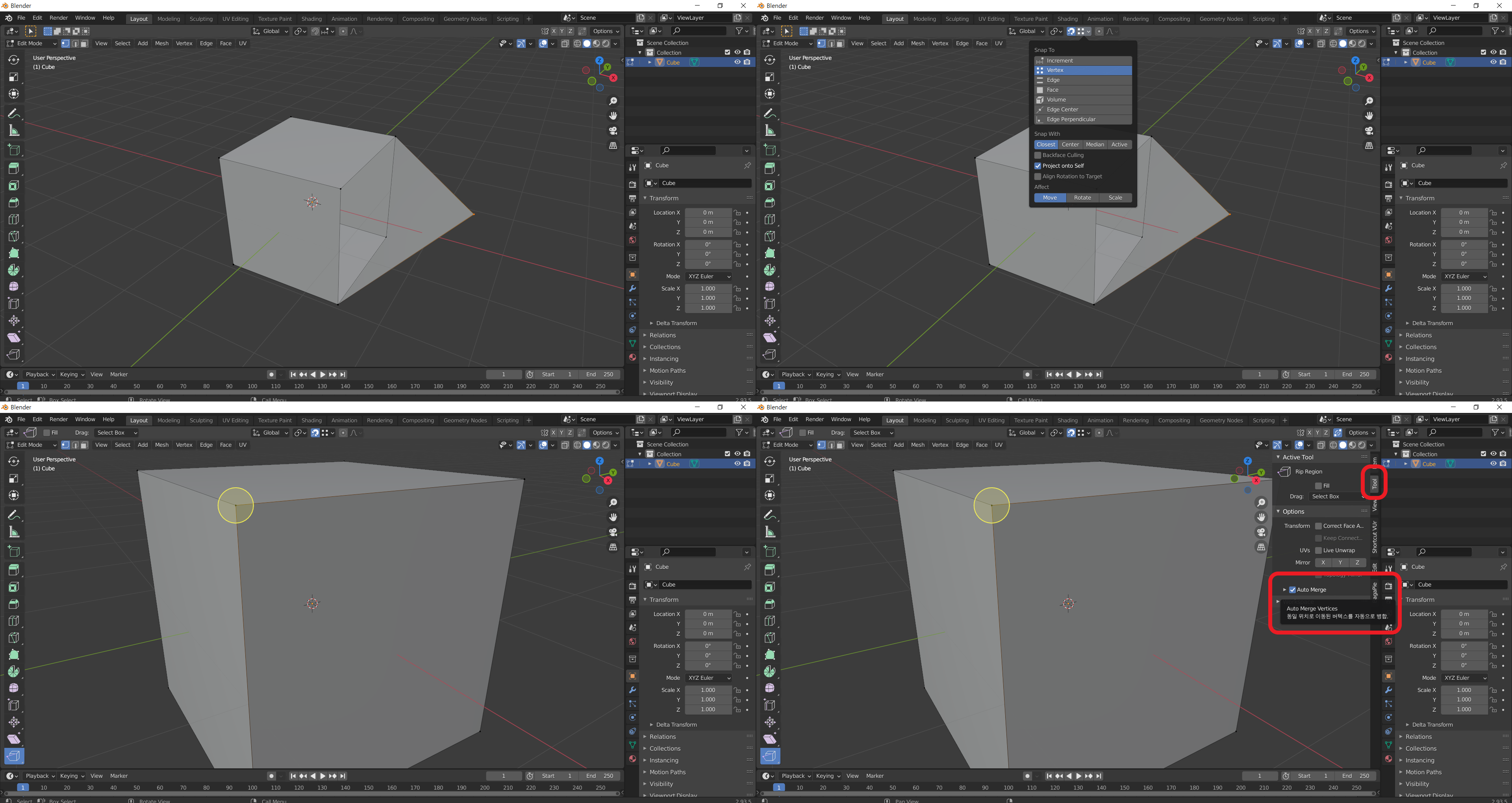
Task: Select Rip Region tool in bottom-right window toolbar
Action: coord(769,756)
